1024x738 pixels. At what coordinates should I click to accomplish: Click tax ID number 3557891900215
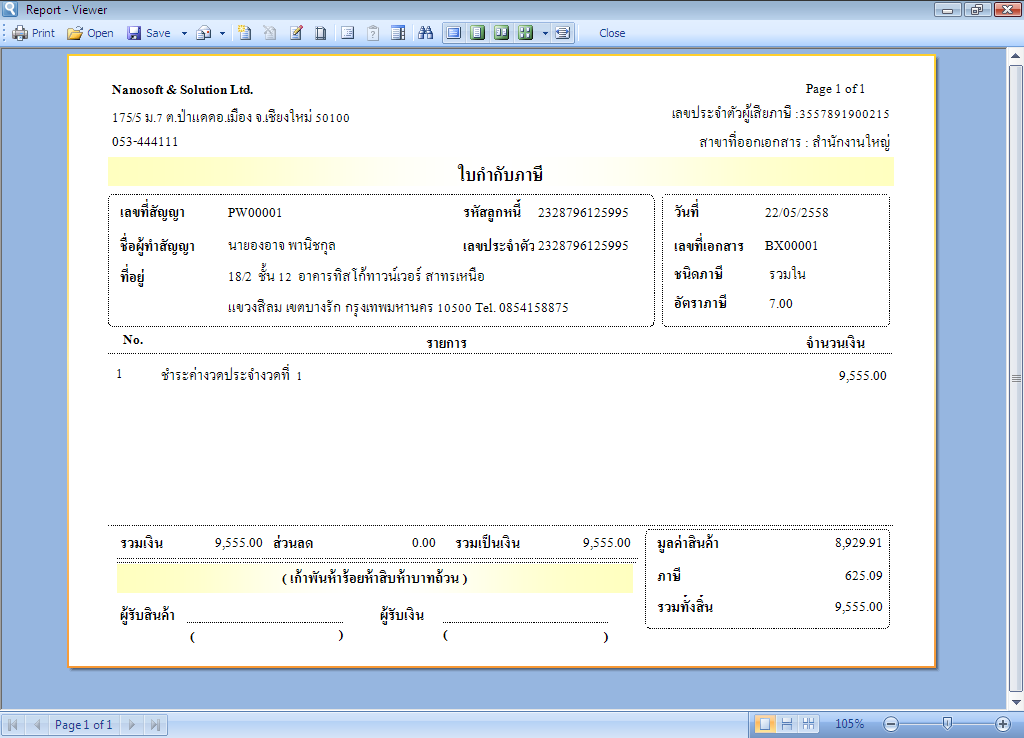844,114
